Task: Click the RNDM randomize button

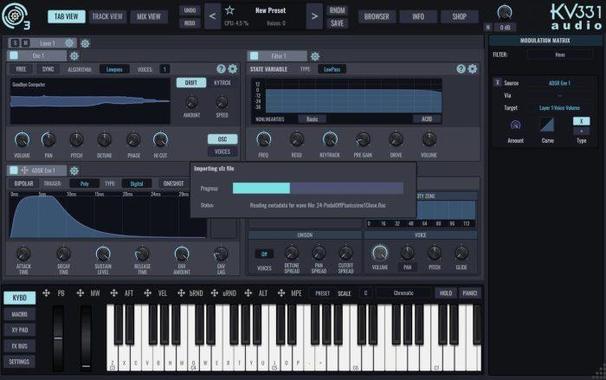Action: [x=337, y=10]
